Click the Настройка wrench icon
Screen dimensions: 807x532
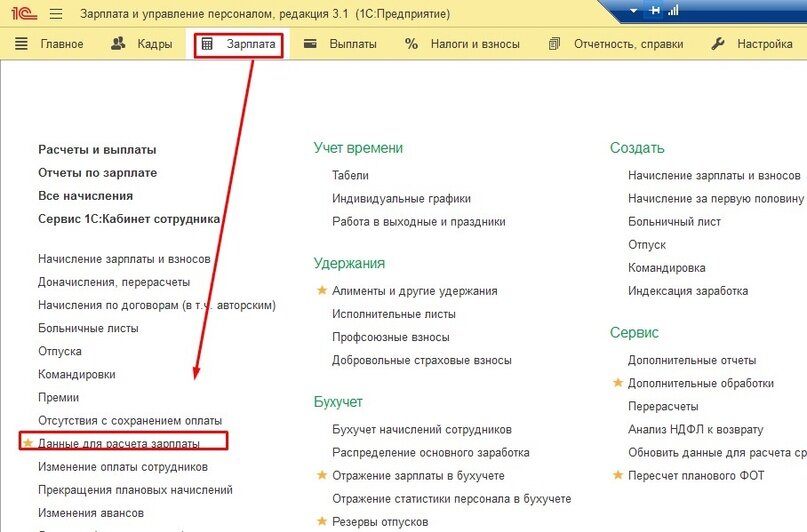click(717, 44)
